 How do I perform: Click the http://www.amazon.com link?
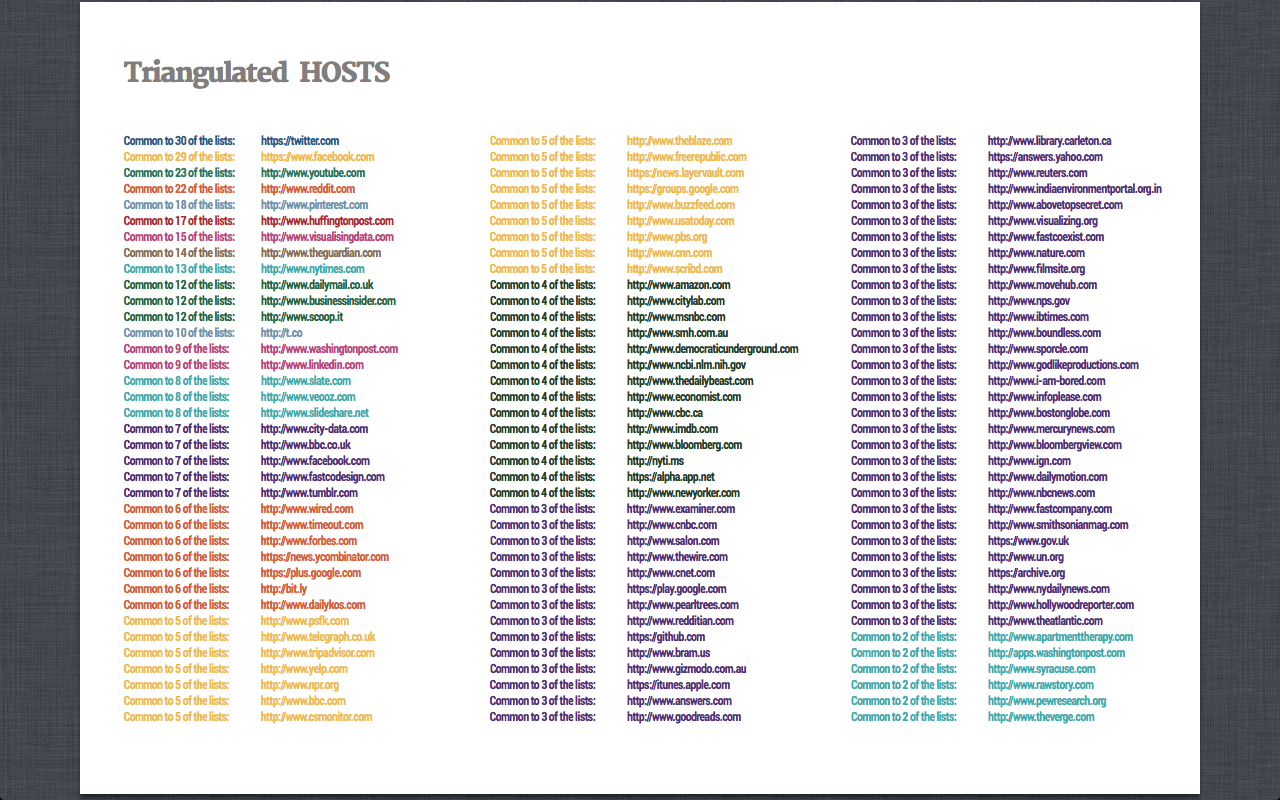(x=679, y=285)
